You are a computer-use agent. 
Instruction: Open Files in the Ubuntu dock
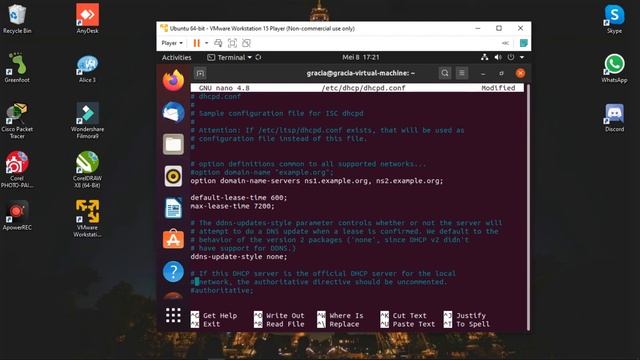173,144
